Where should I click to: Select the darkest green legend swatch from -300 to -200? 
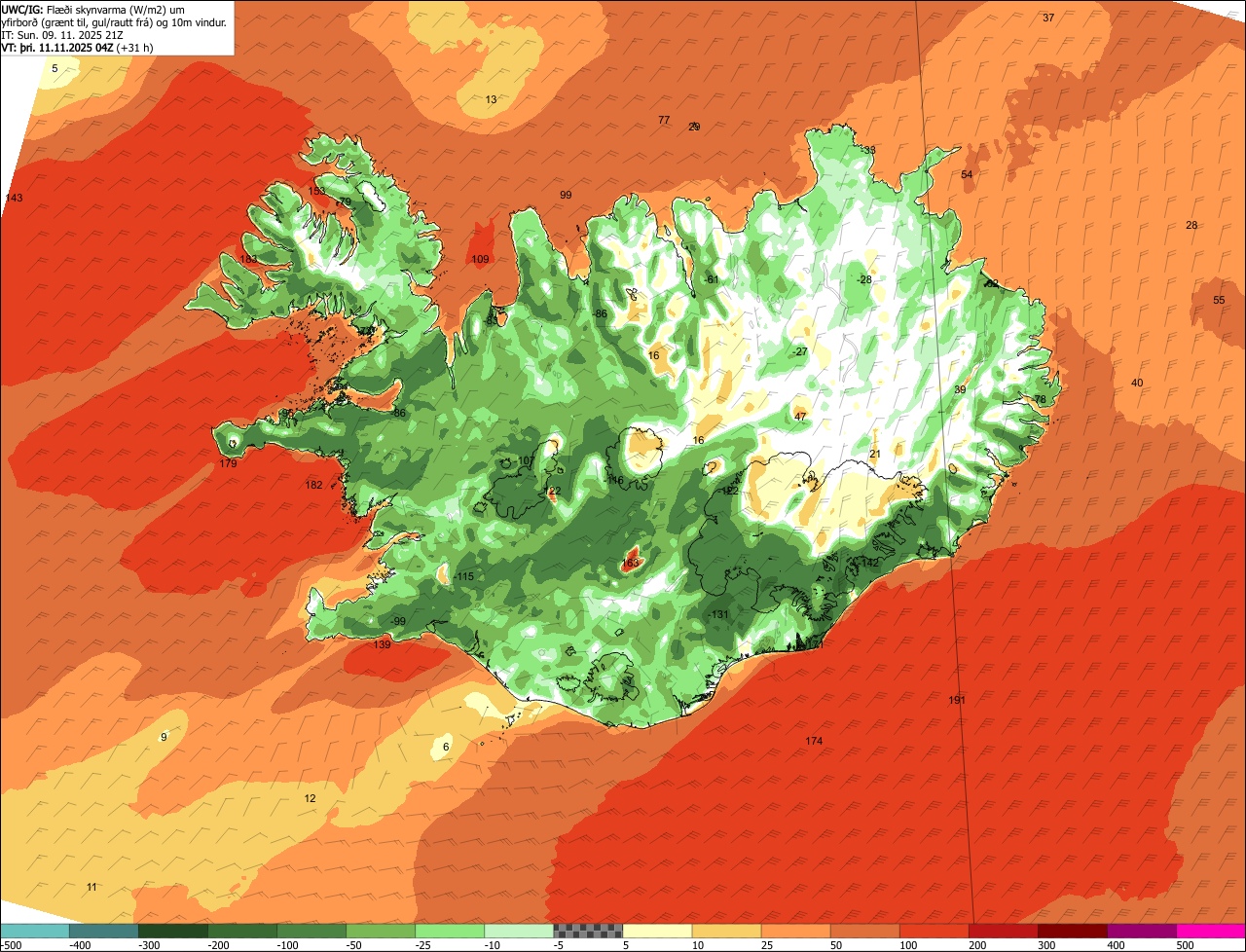click(172, 931)
